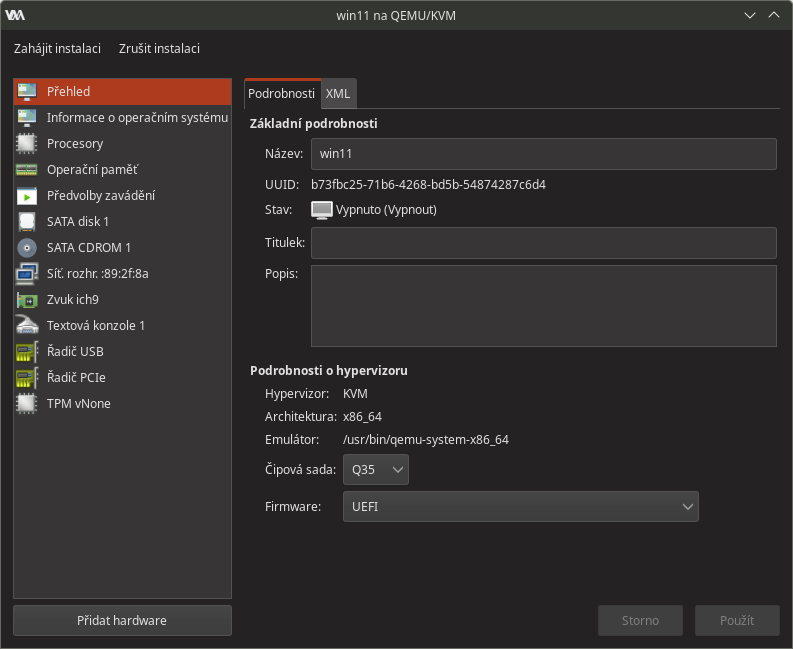Click the x86_64 architecture value

(362, 417)
